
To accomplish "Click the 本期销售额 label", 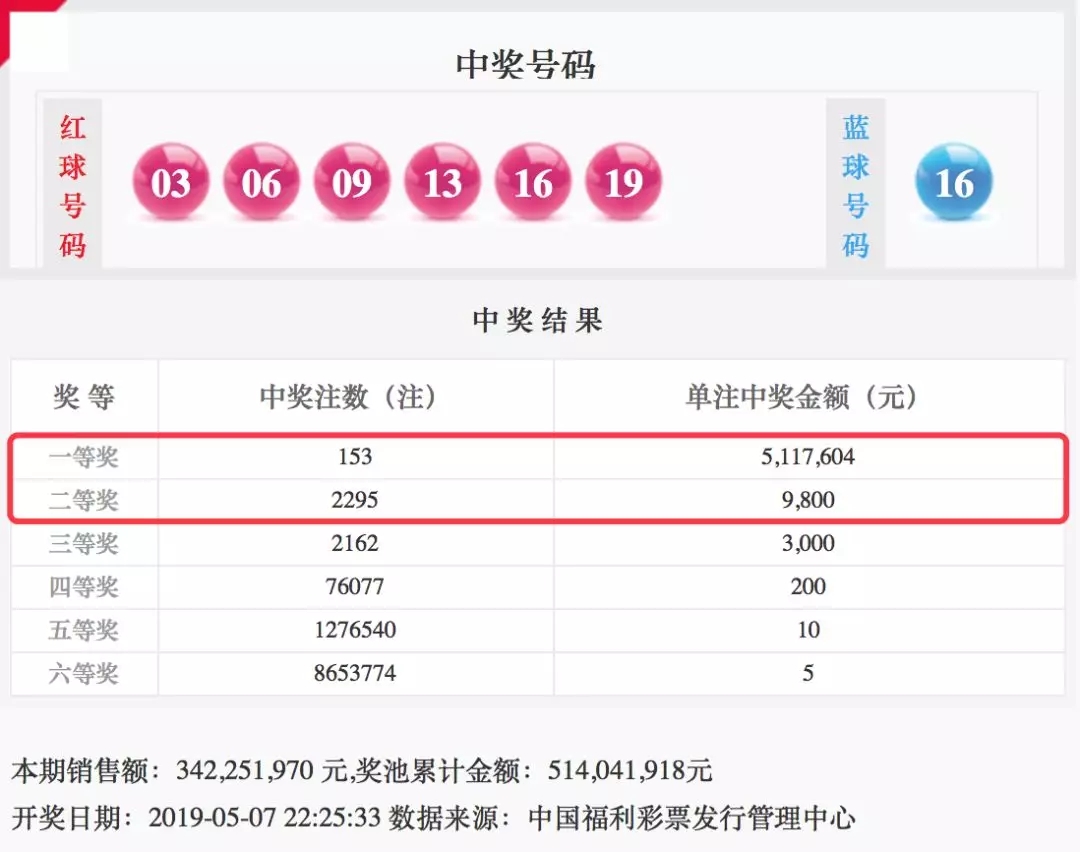I will [80, 771].
